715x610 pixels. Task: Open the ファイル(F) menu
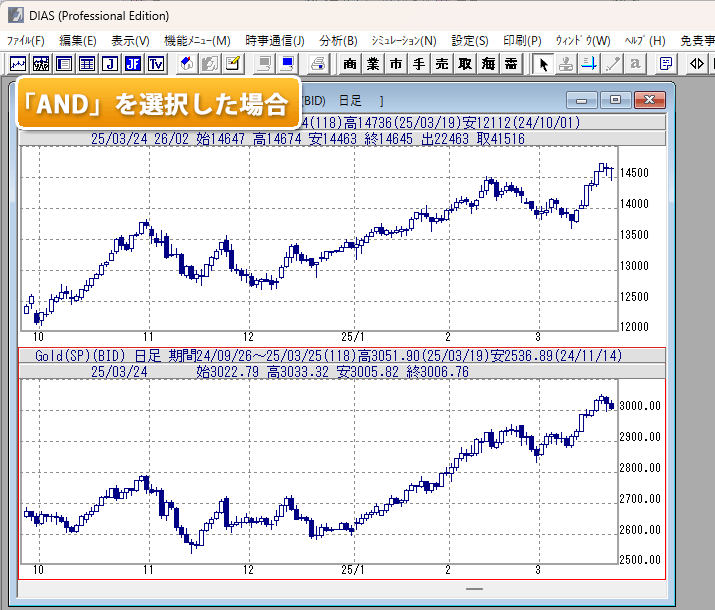(26, 41)
